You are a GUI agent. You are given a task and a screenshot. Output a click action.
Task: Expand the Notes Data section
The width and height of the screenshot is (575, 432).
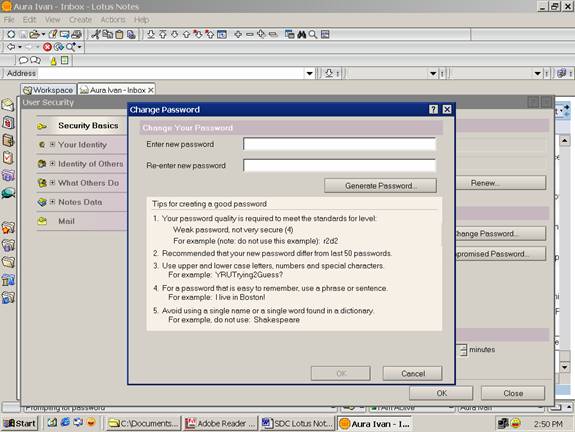52,201
